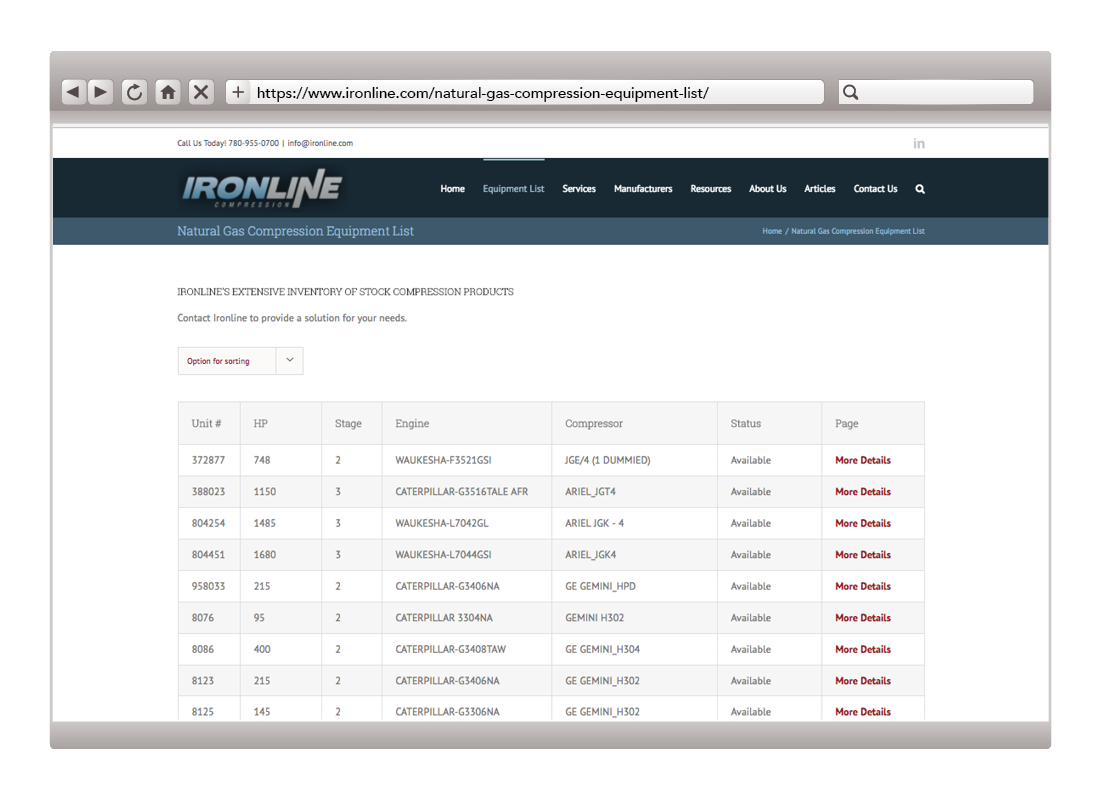Open More Details for unit 8123
Viewport: 1100px width, 800px height.
coord(863,681)
